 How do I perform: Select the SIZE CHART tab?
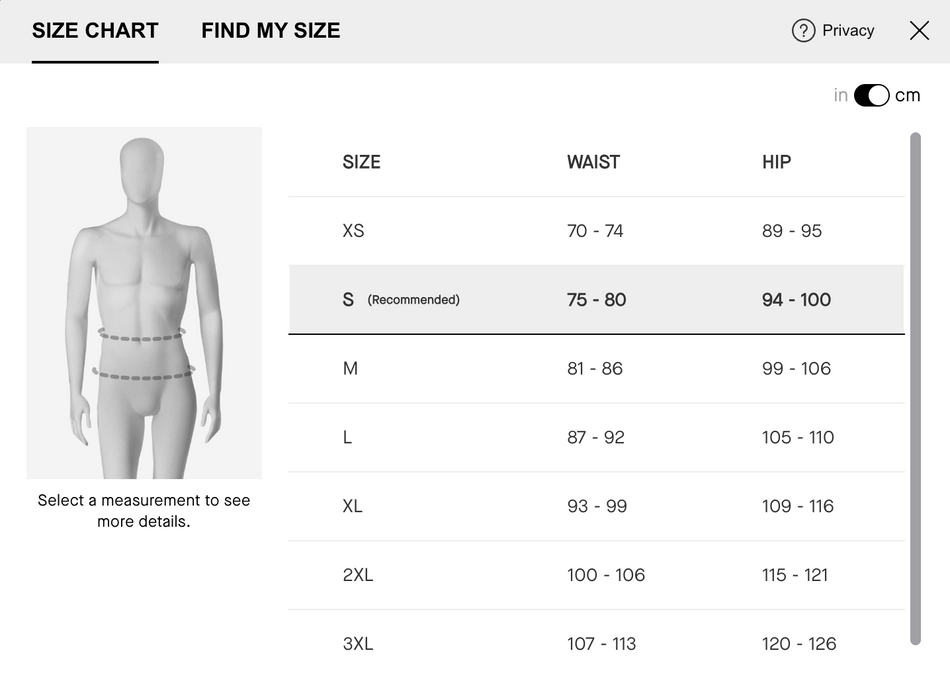tap(95, 30)
